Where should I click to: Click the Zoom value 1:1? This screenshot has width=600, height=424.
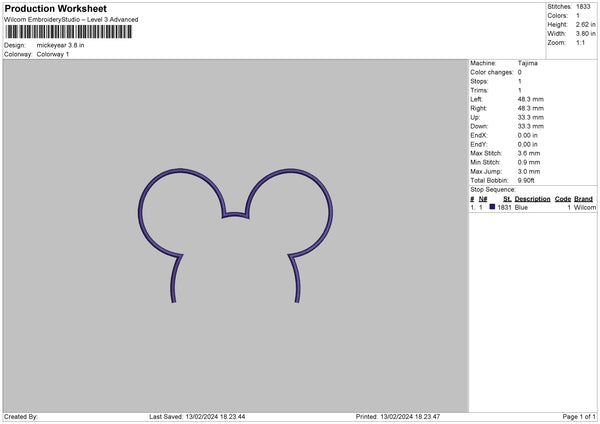click(580, 43)
